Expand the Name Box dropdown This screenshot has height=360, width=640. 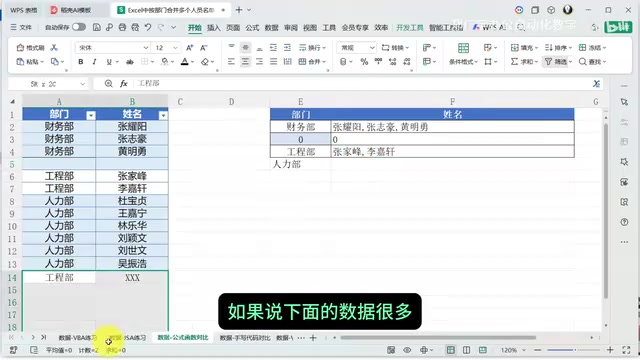tap(83, 84)
